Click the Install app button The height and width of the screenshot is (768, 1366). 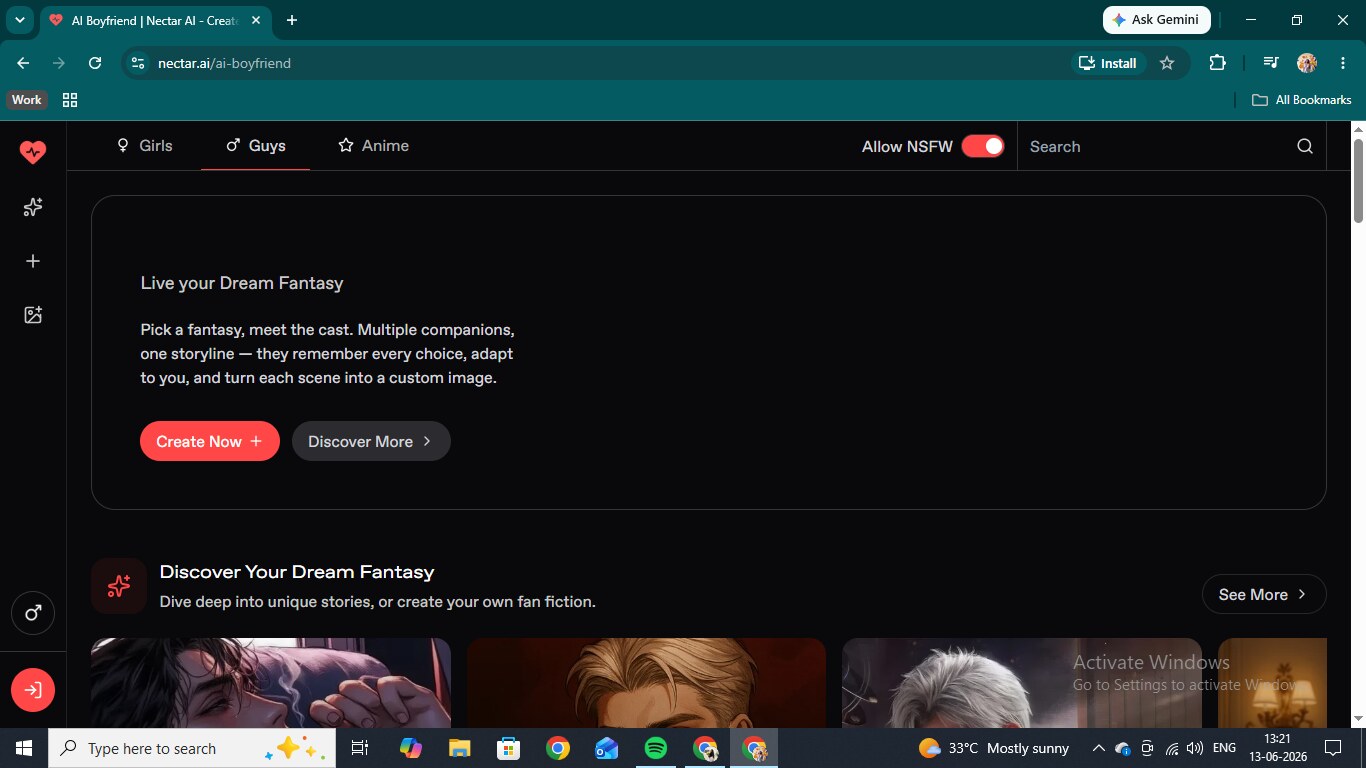click(x=1108, y=63)
